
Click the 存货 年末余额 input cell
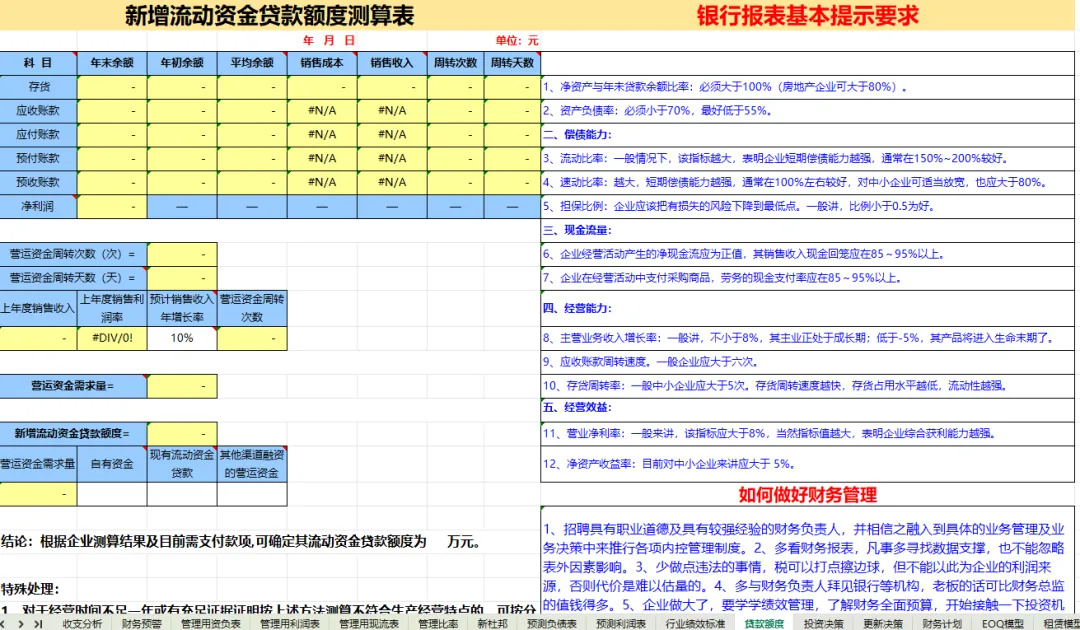click(112, 87)
